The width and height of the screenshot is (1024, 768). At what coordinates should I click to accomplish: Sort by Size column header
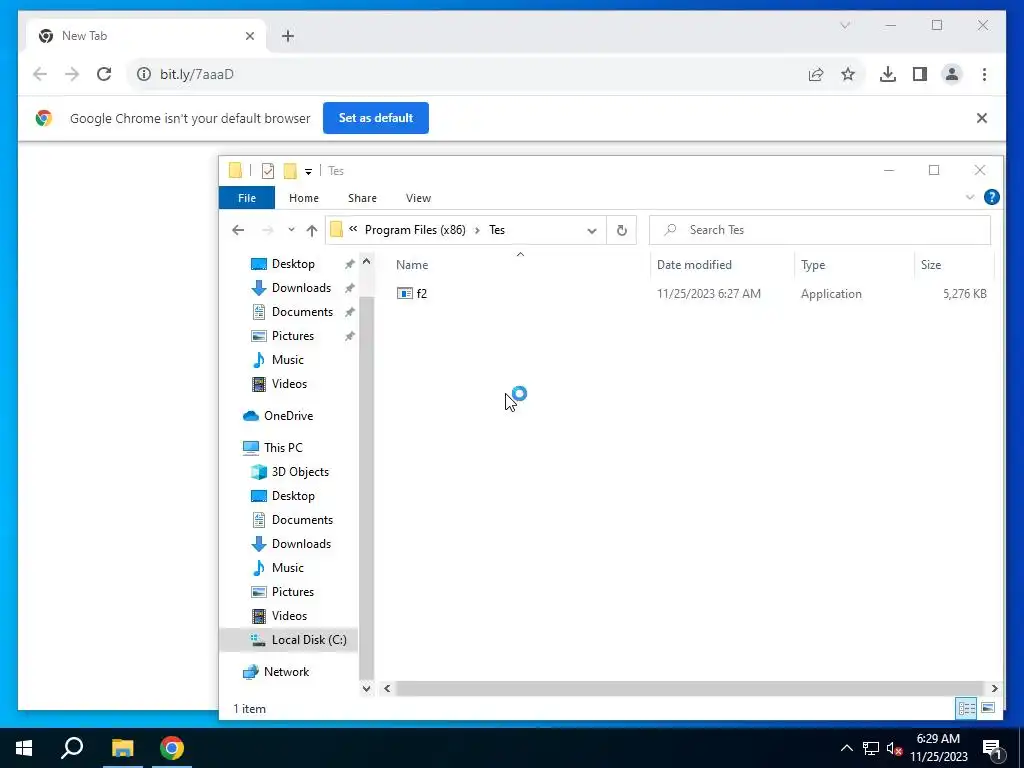931,265
